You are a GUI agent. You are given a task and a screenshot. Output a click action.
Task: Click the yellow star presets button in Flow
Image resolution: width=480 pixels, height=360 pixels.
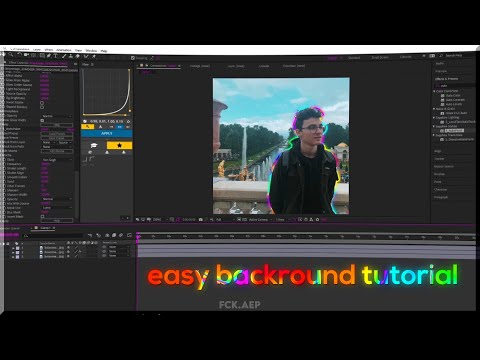(x=119, y=145)
